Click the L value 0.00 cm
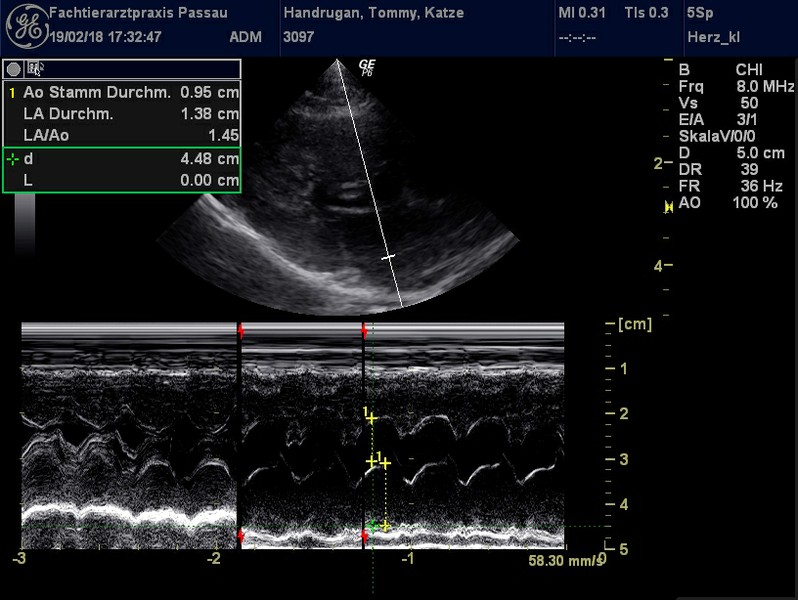 pyautogui.click(x=209, y=180)
